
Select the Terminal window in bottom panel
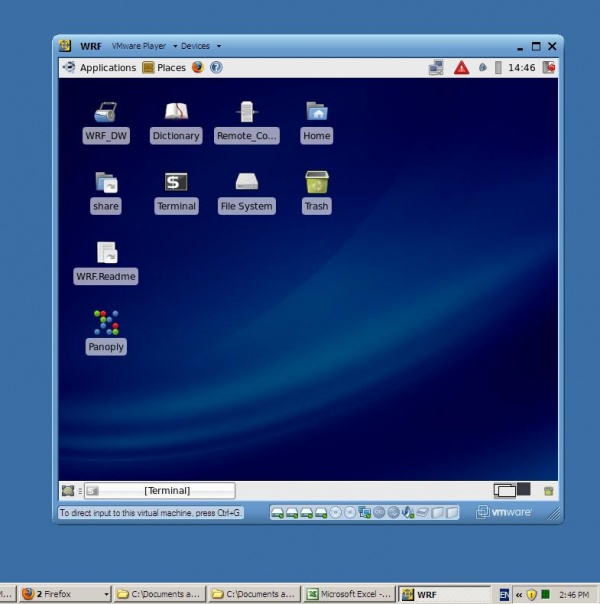160,491
